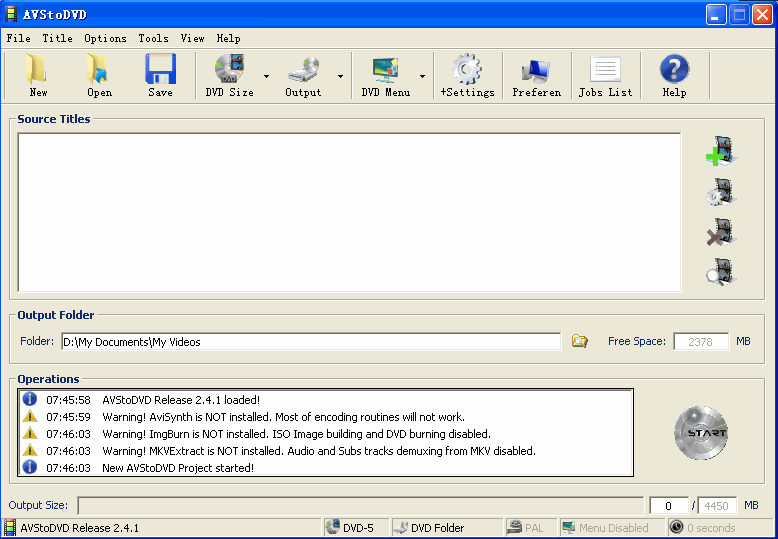
Task: Expand Output dropdown arrow
Action: (340, 76)
